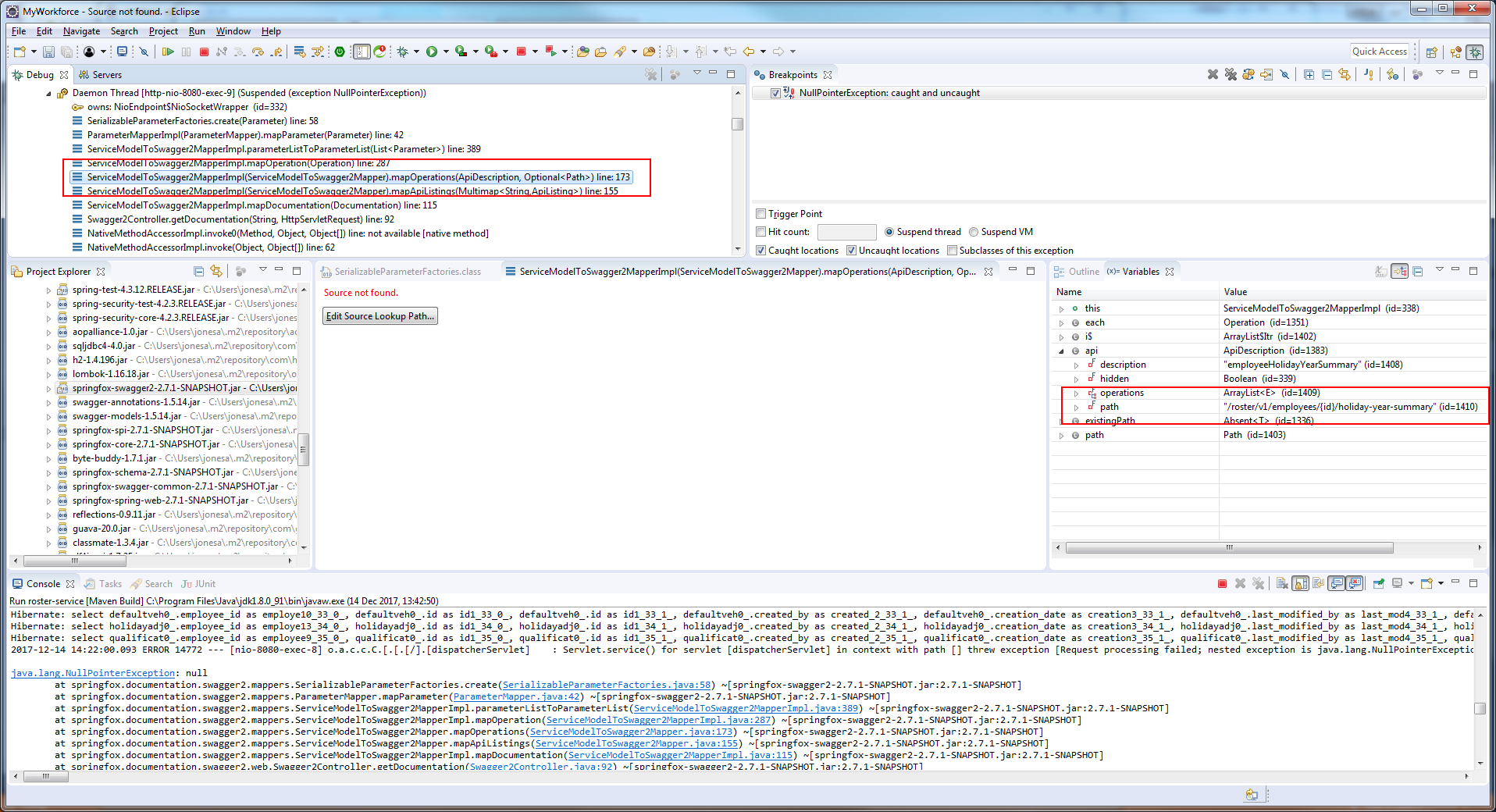Click inside the Hit count input field
The width and height of the screenshot is (1496, 812).
(x=846, y=232)
